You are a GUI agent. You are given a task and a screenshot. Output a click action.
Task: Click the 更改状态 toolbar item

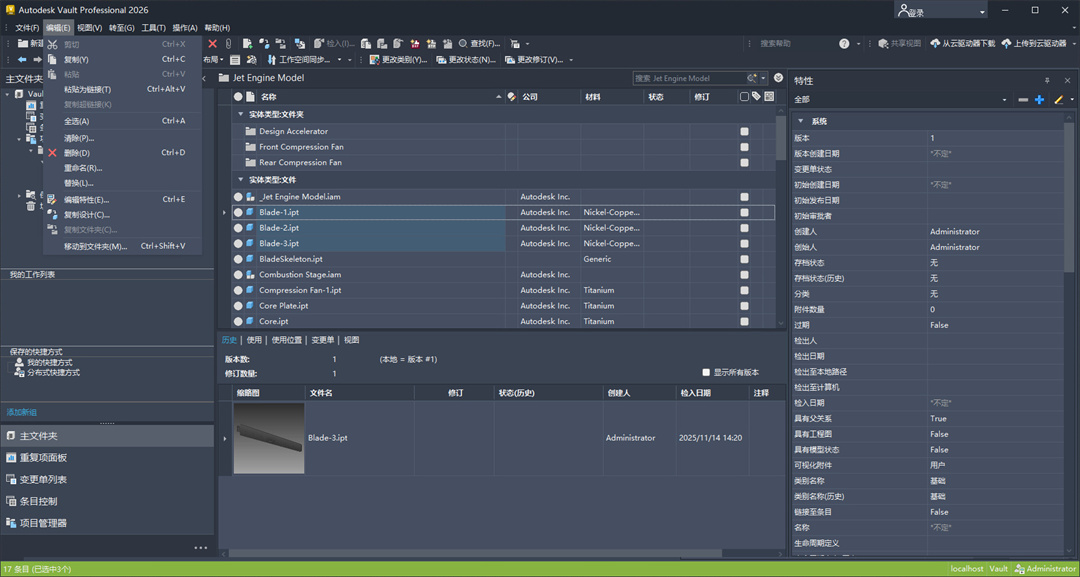(468, 60)
